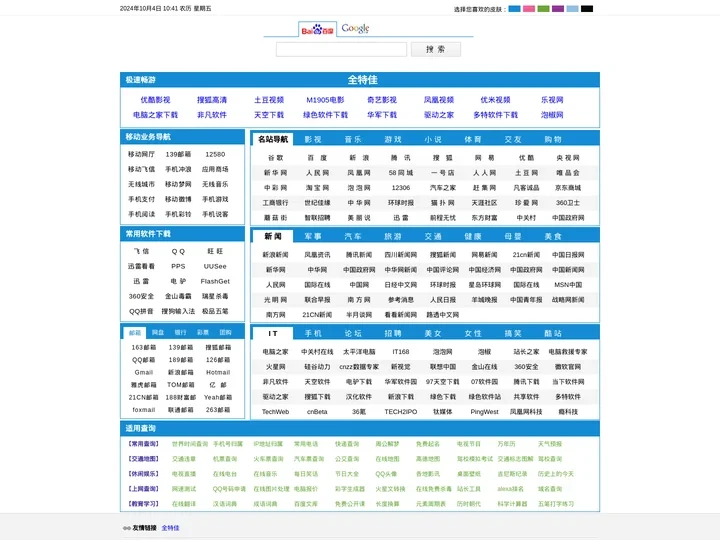Switch to the 军事 tab
This screenshot has width=720, height=540.
(313, 236)
